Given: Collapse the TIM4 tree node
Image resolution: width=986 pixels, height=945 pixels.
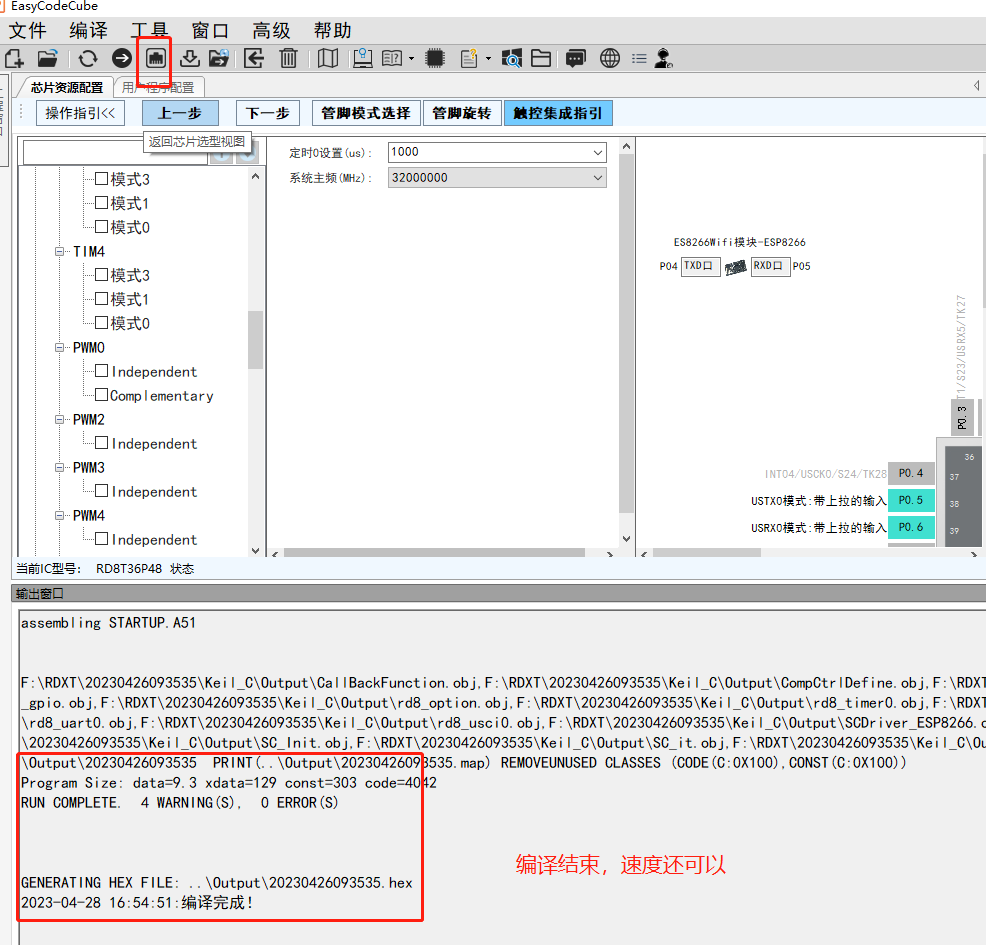Looking at the screenshot, I should pyautogui.click(x=59, y=251).
